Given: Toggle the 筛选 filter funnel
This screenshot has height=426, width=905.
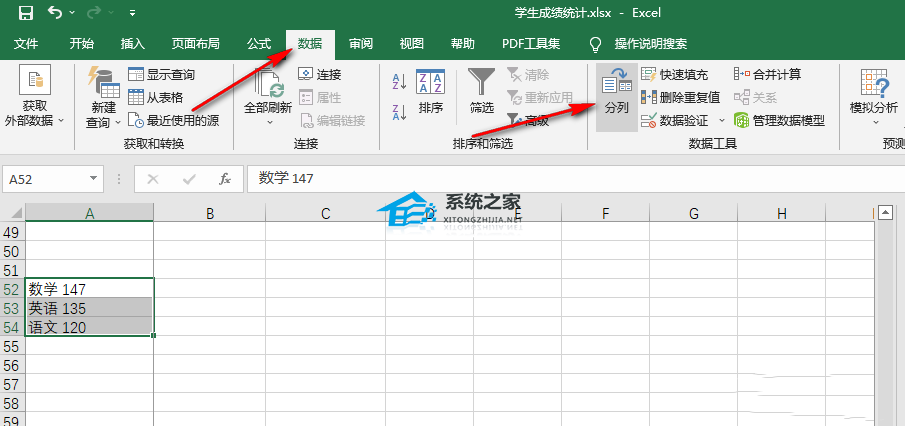Looking at the screenshot, I should [x=481, y=91].
